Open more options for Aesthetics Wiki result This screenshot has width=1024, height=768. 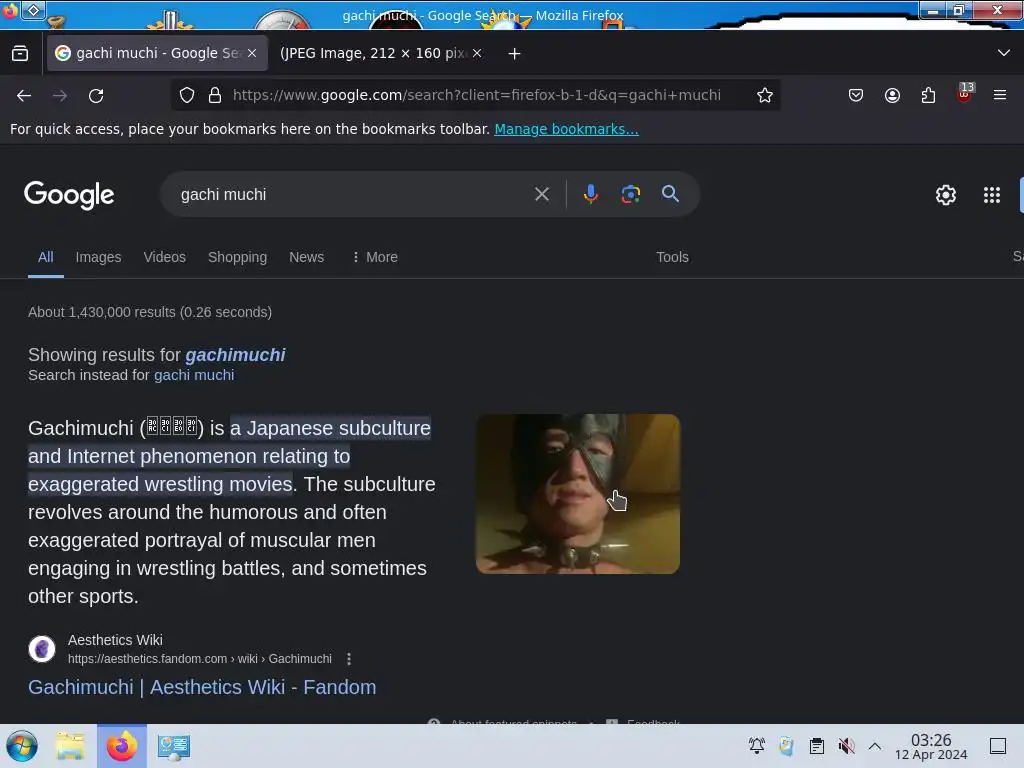click(x=349, y=659)
